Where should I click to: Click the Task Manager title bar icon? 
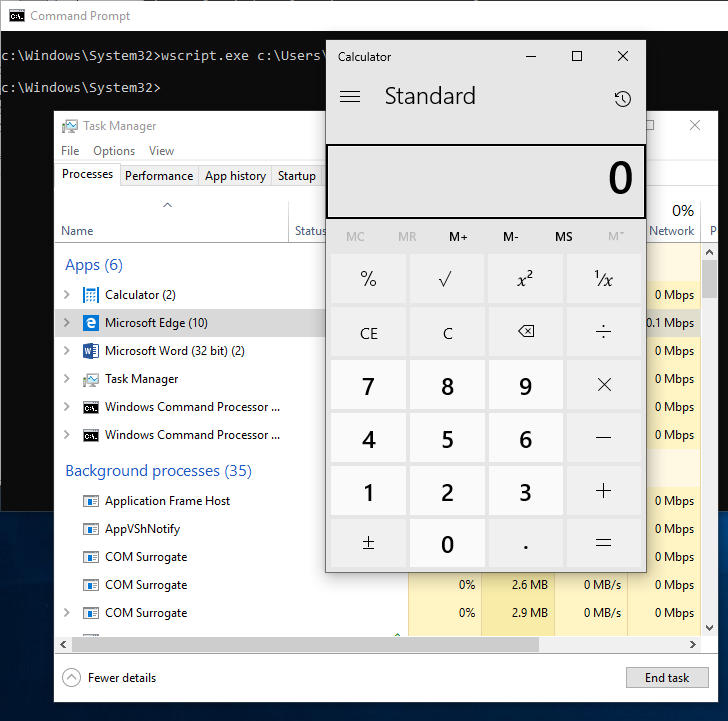(70, 126)
